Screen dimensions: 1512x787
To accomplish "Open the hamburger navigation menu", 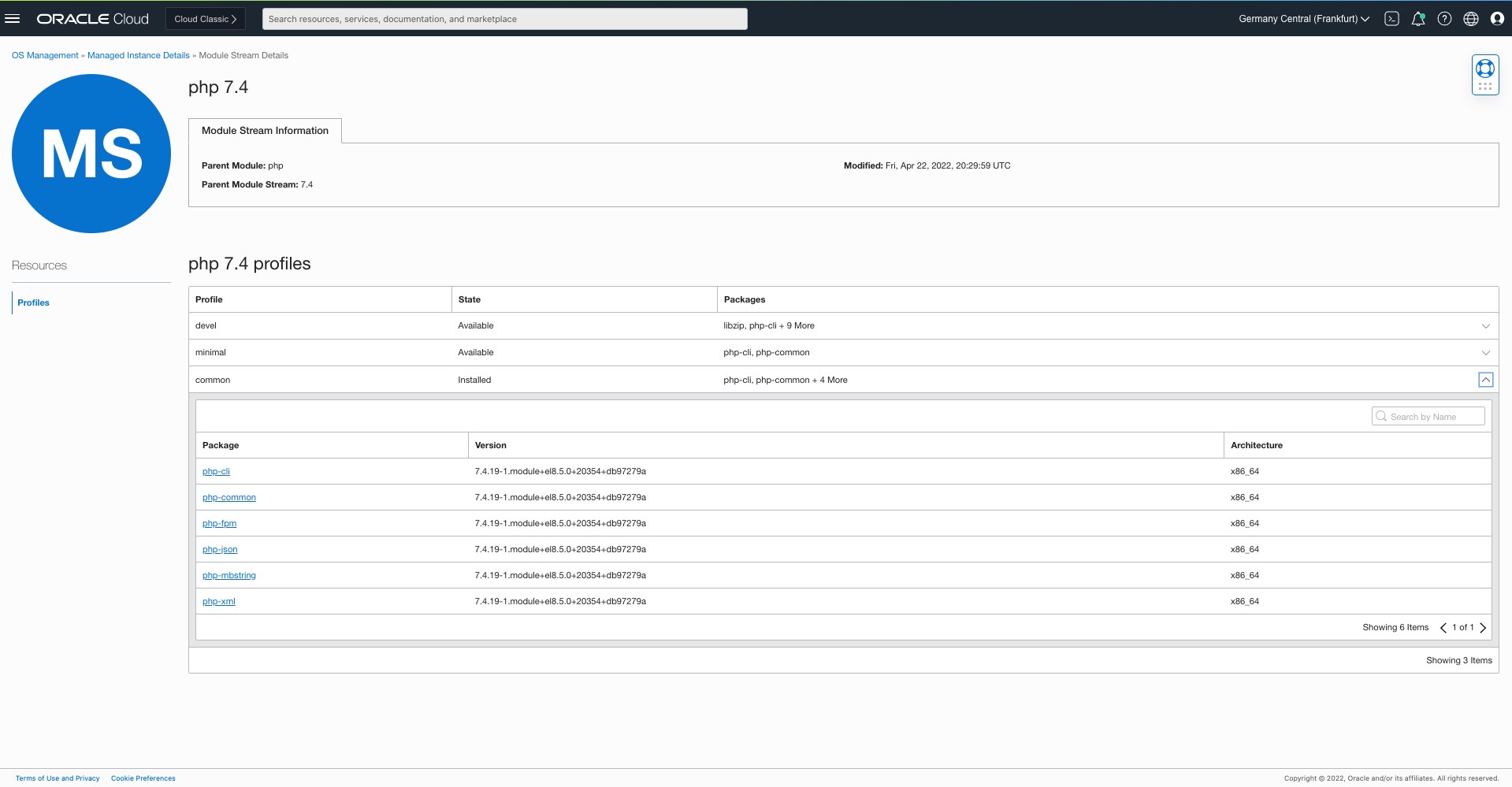I will (x=13, y=19).
